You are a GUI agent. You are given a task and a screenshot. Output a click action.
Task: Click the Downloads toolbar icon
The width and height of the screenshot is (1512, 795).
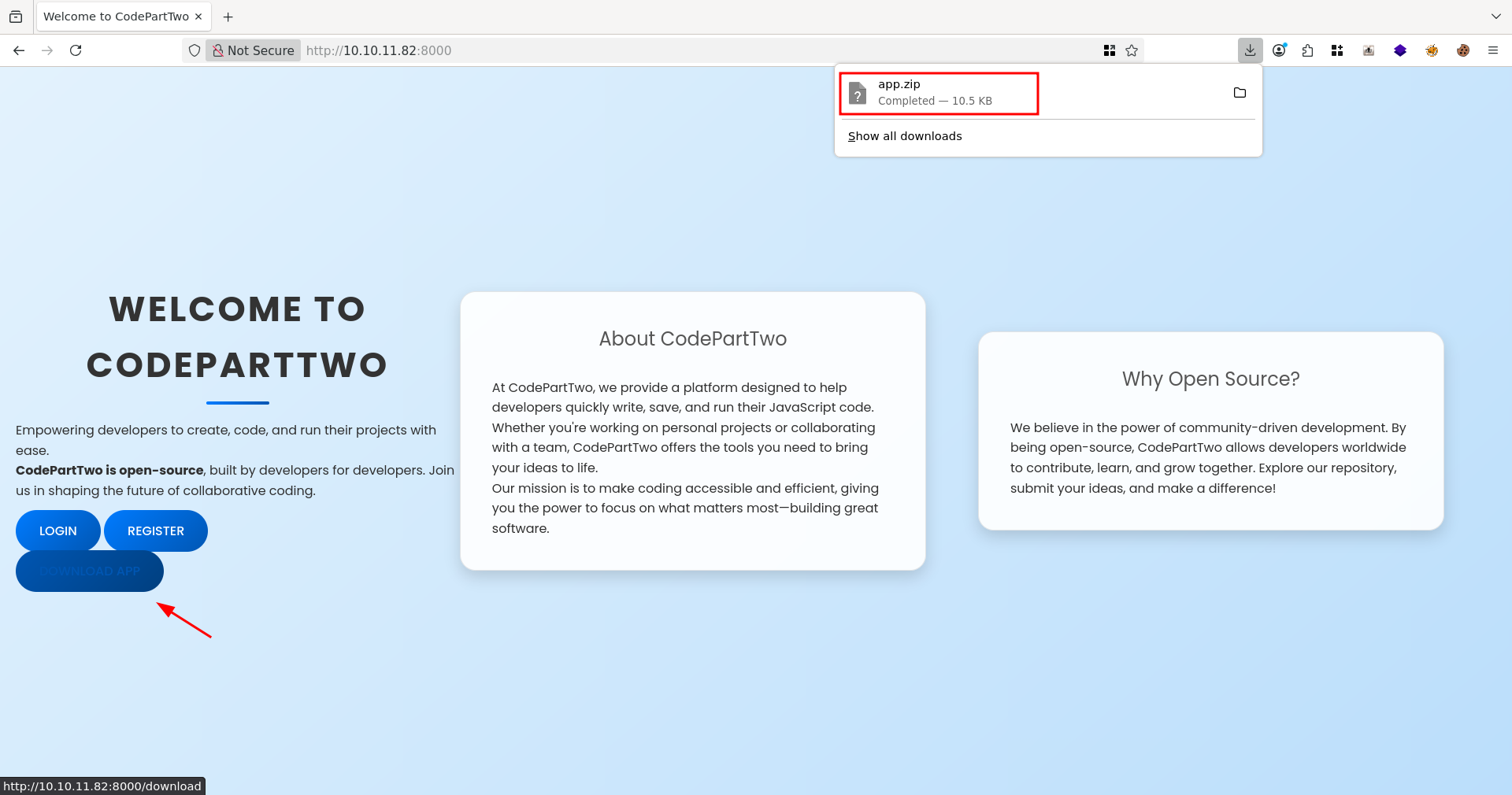1250,50
